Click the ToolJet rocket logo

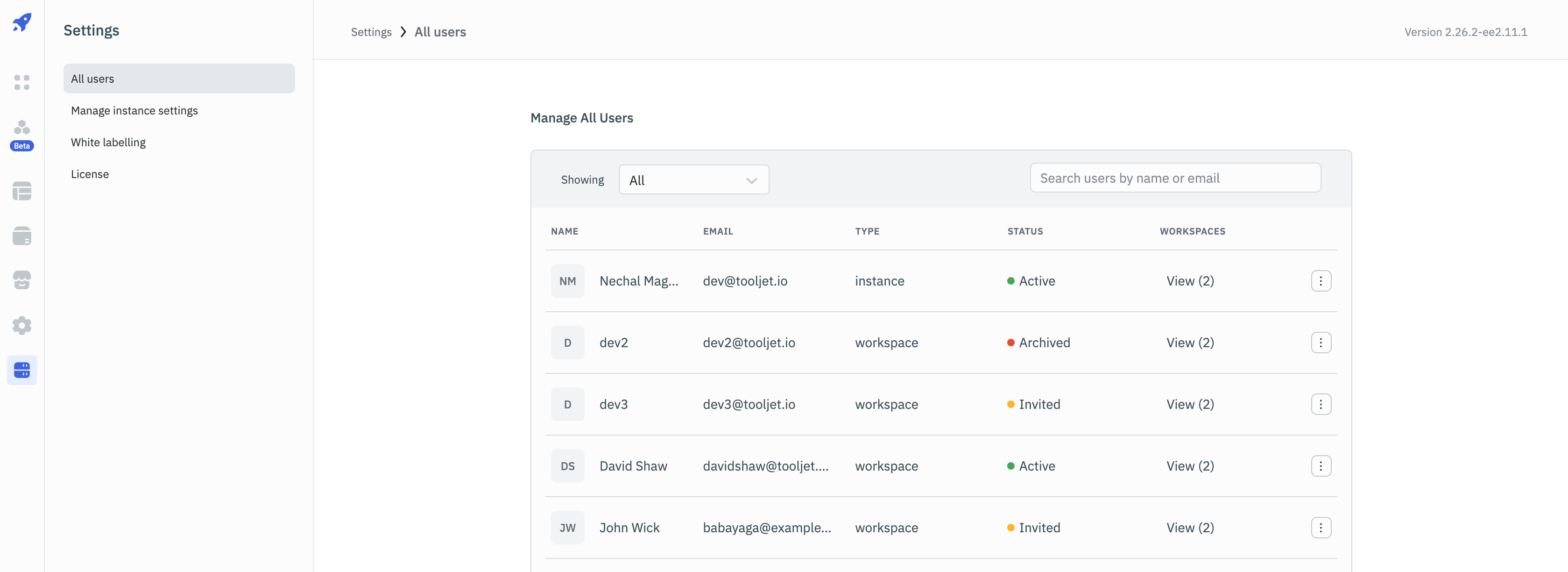coord(22,22)
